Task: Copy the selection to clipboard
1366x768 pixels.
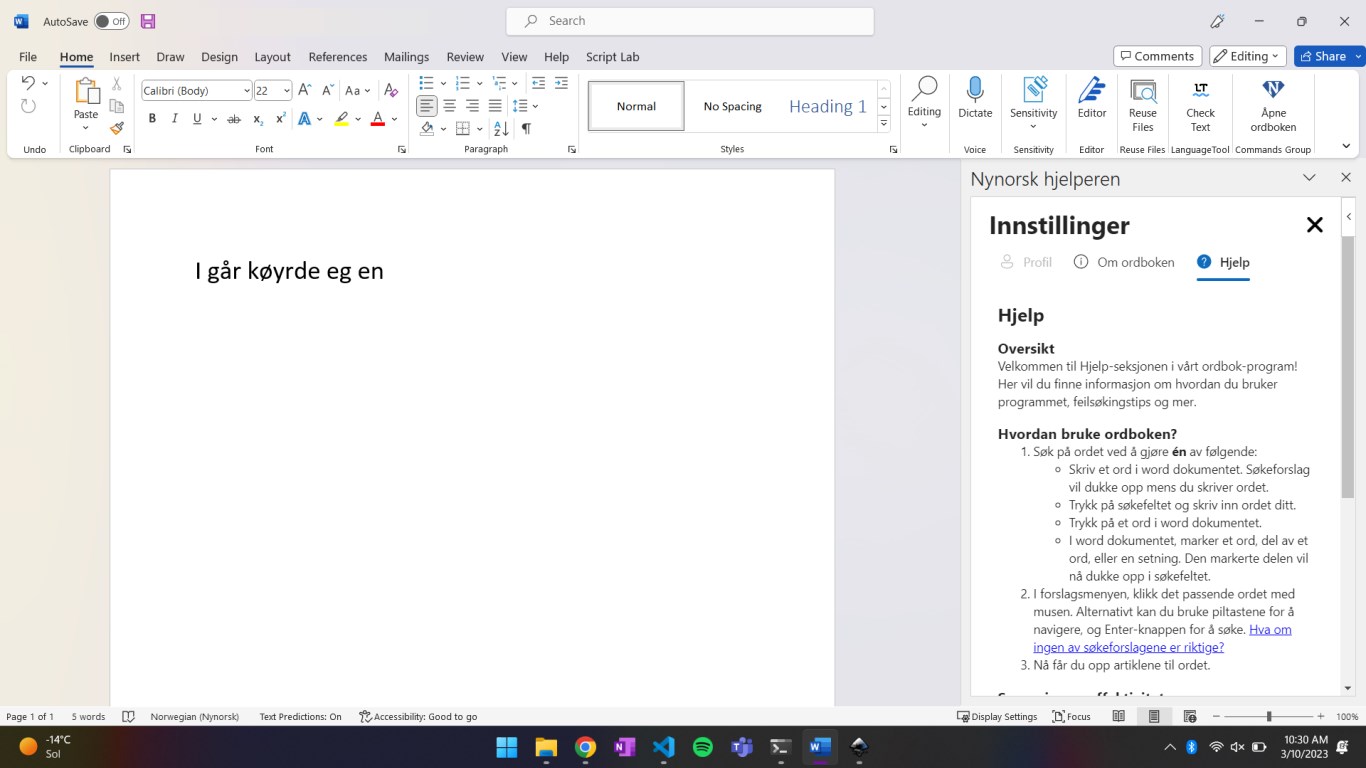Action: point(116,106)
